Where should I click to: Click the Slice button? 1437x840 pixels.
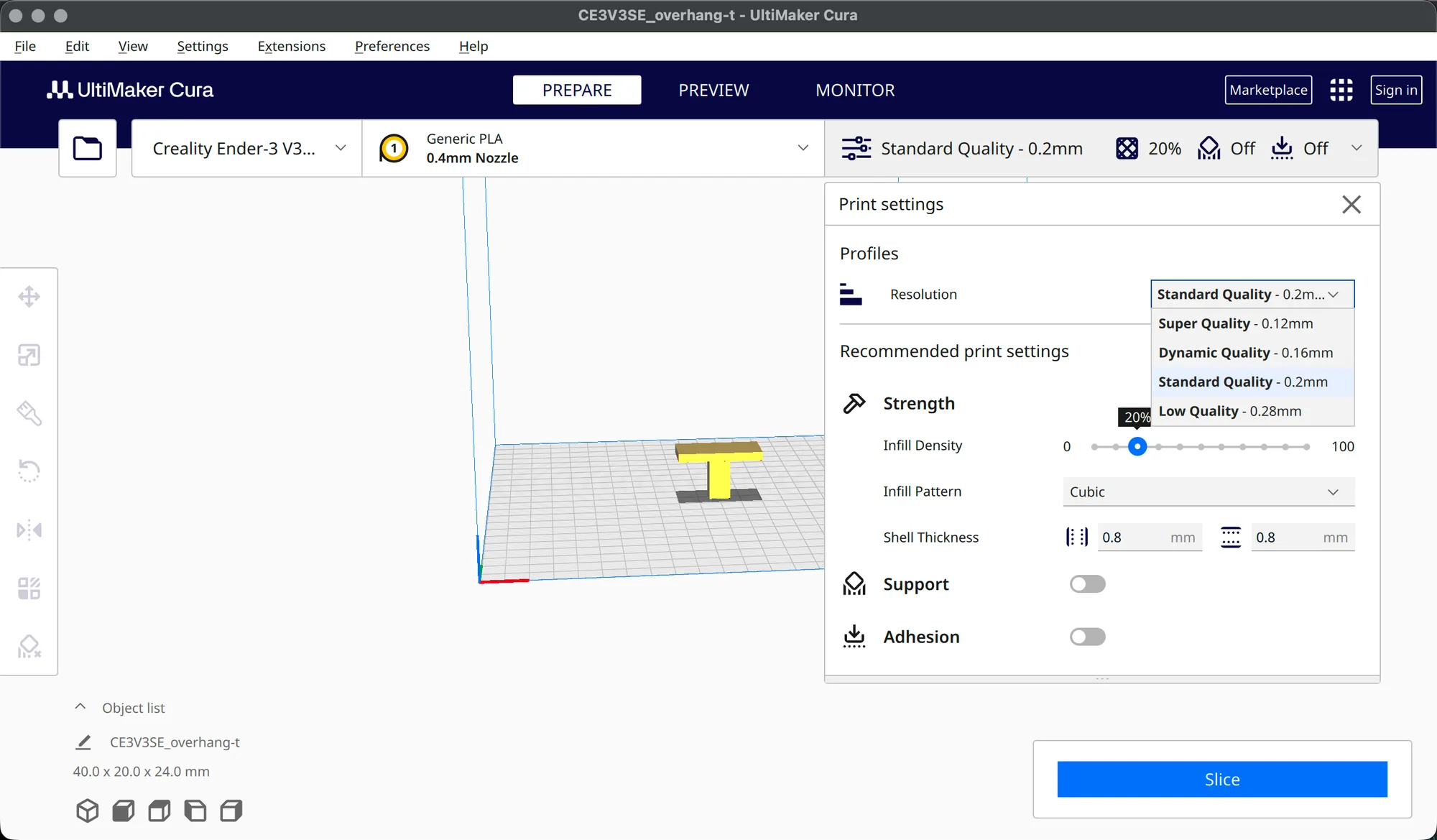click(1222, 779)
